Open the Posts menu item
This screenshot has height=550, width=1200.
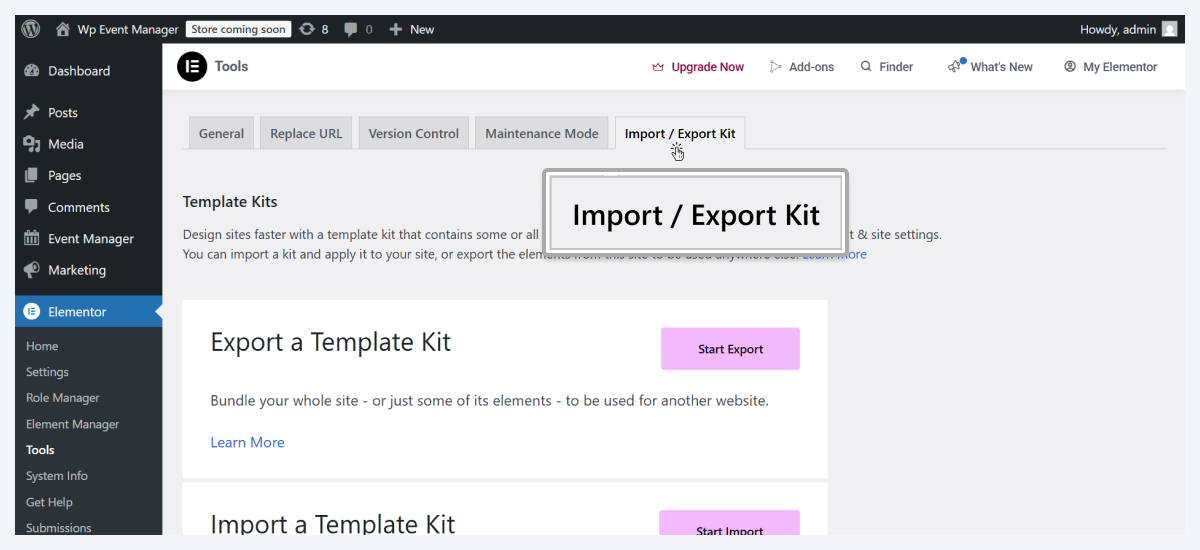click(88, 113)
